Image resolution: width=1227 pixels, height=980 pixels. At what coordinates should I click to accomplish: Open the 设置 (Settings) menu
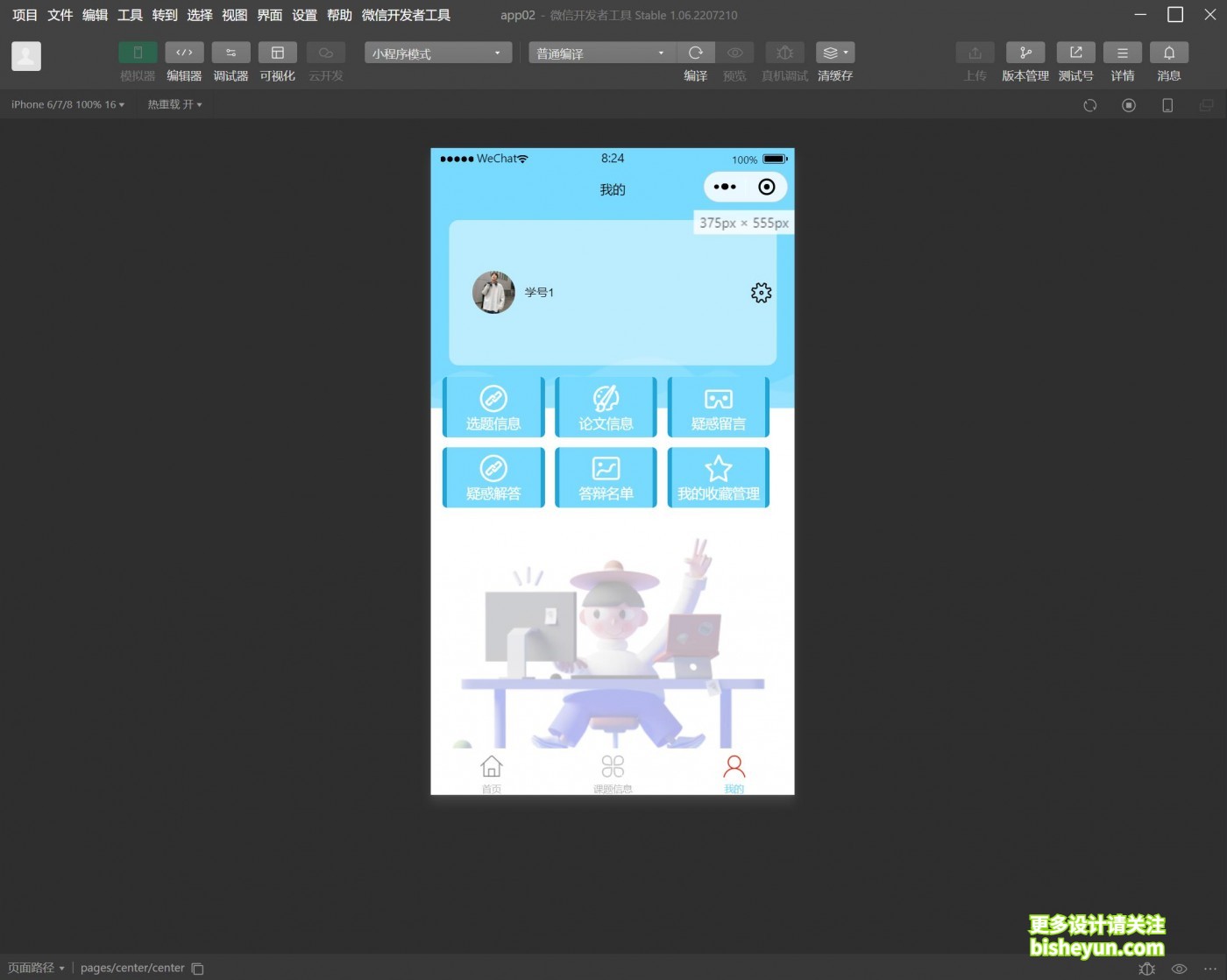pos(304,15)
